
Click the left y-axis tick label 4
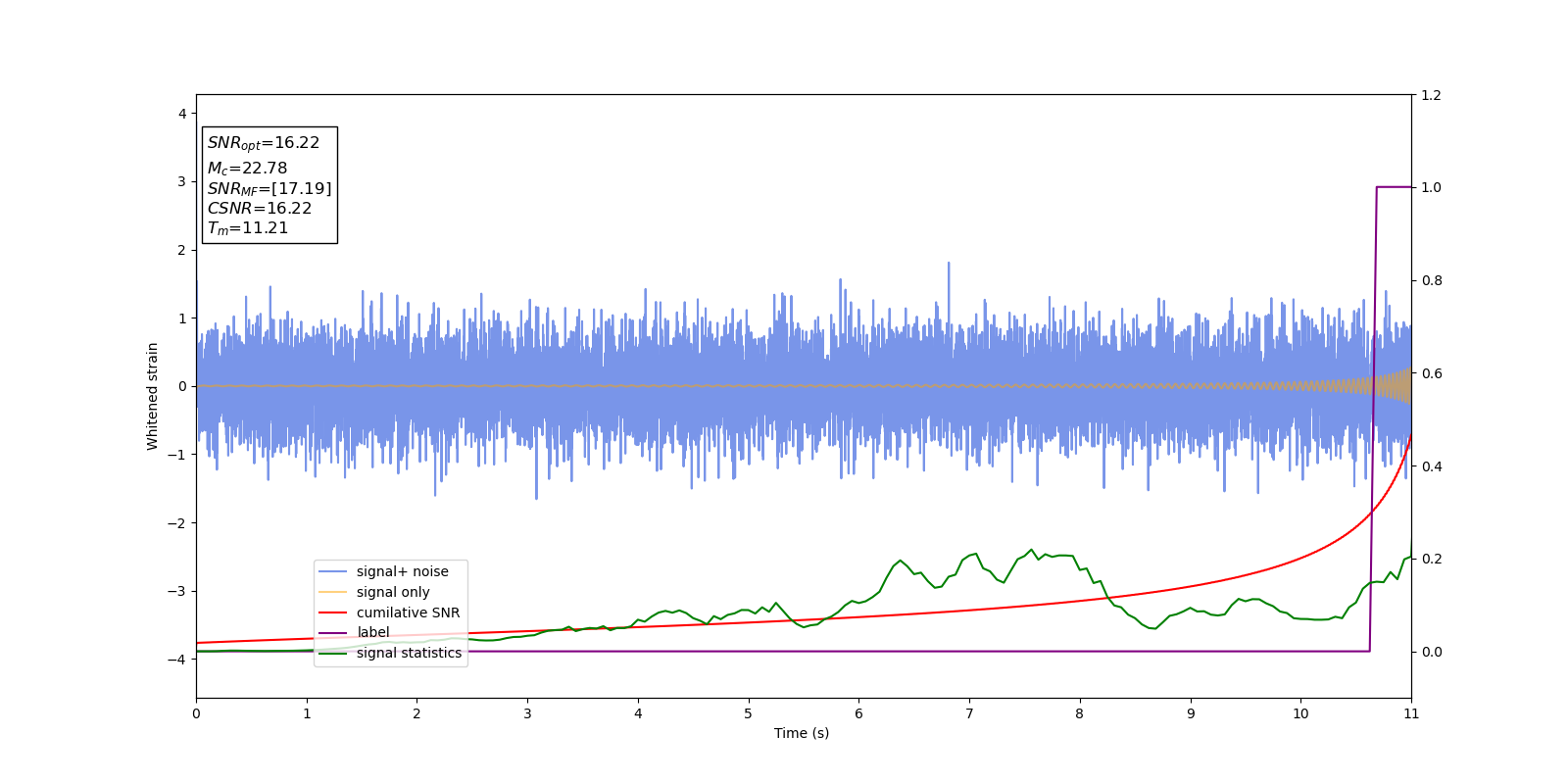(x=182, y=114)
